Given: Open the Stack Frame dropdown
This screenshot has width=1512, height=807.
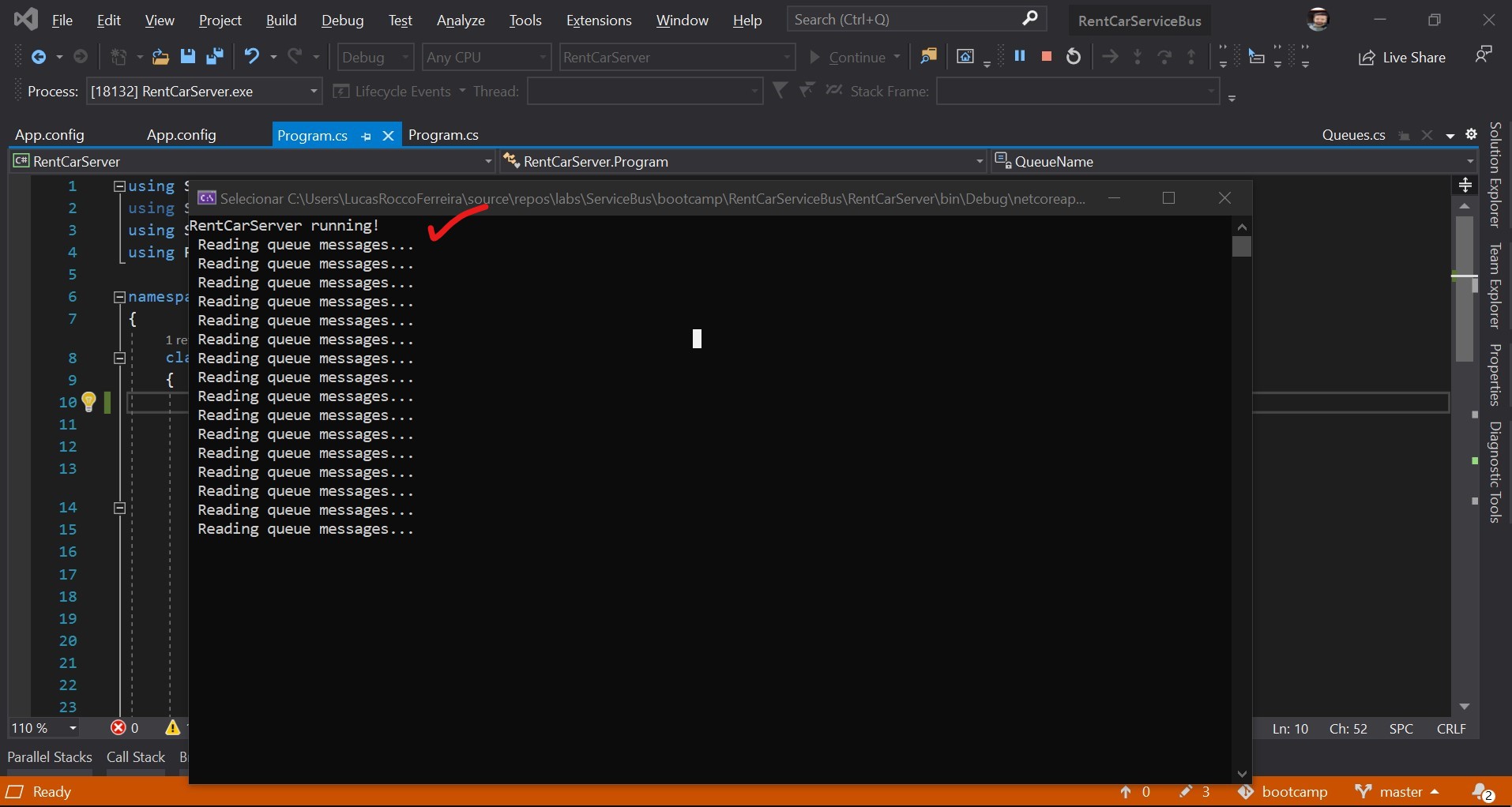Looking at the screenshot, I should [x=1078, y=92].
